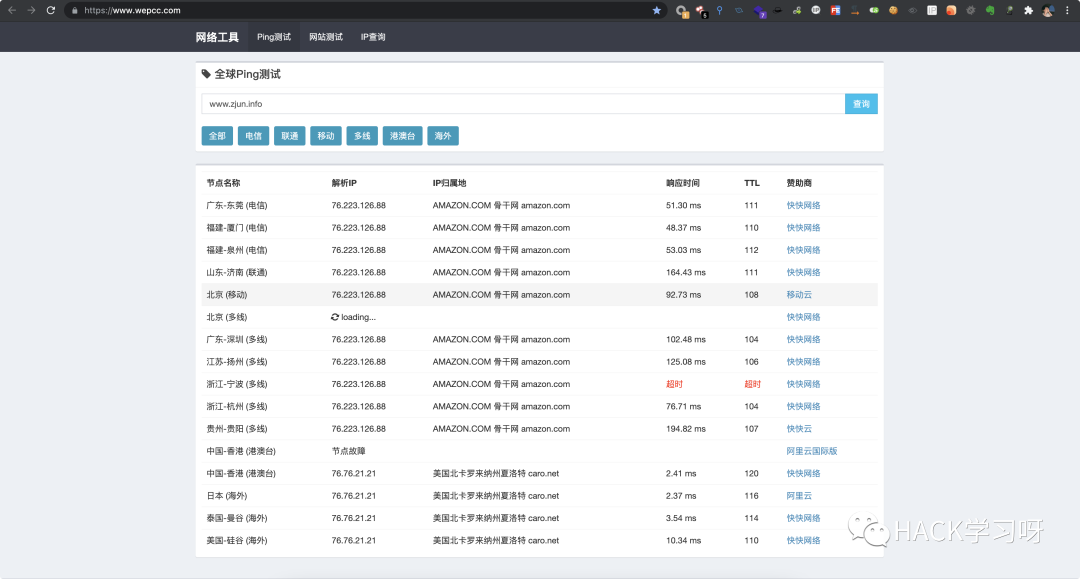Open the Extensions puzzle piece menu
This screenshot has width=1080, height=579.
(x=1027, y=10)
